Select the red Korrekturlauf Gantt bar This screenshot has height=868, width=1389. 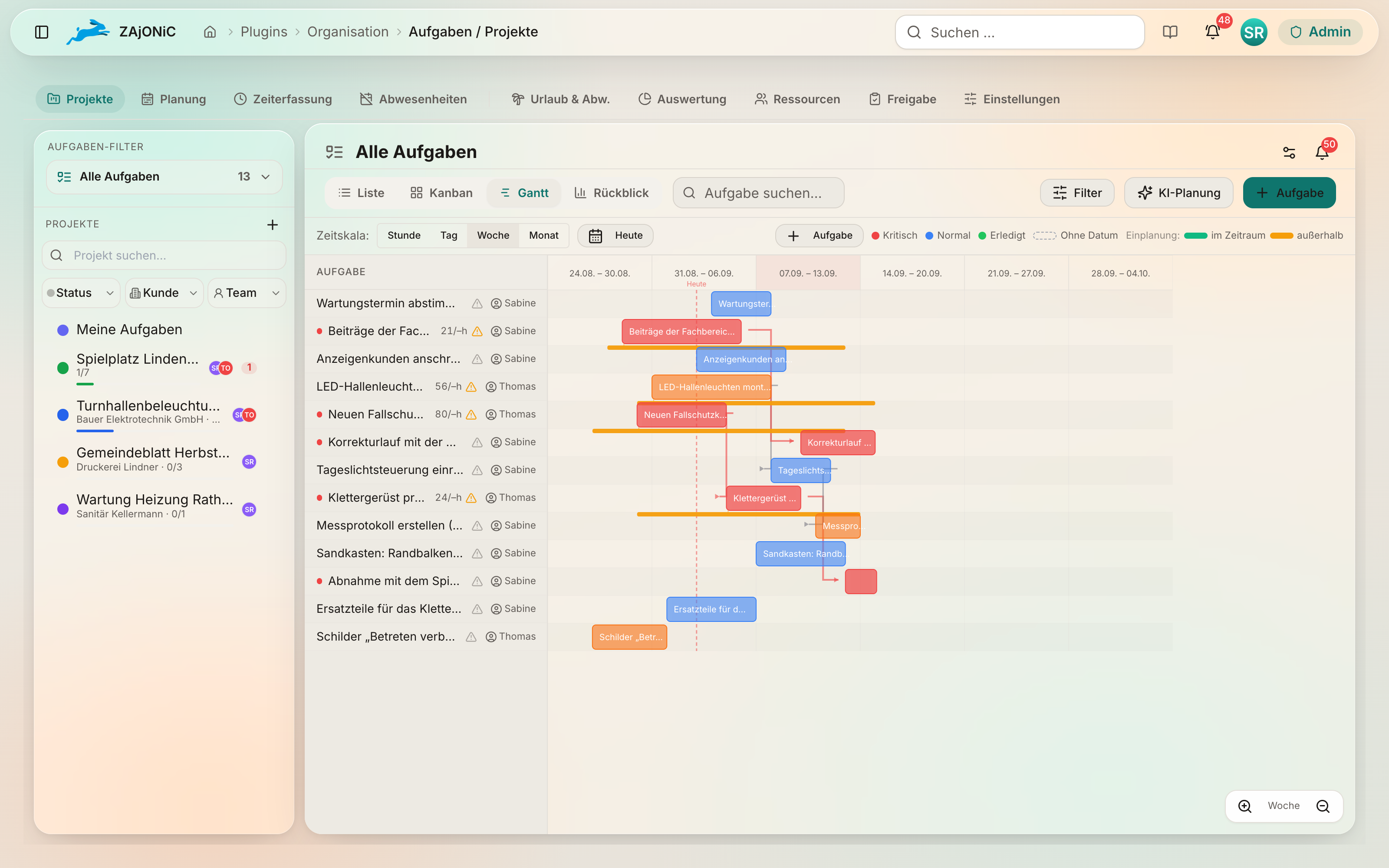coord(837,443)
